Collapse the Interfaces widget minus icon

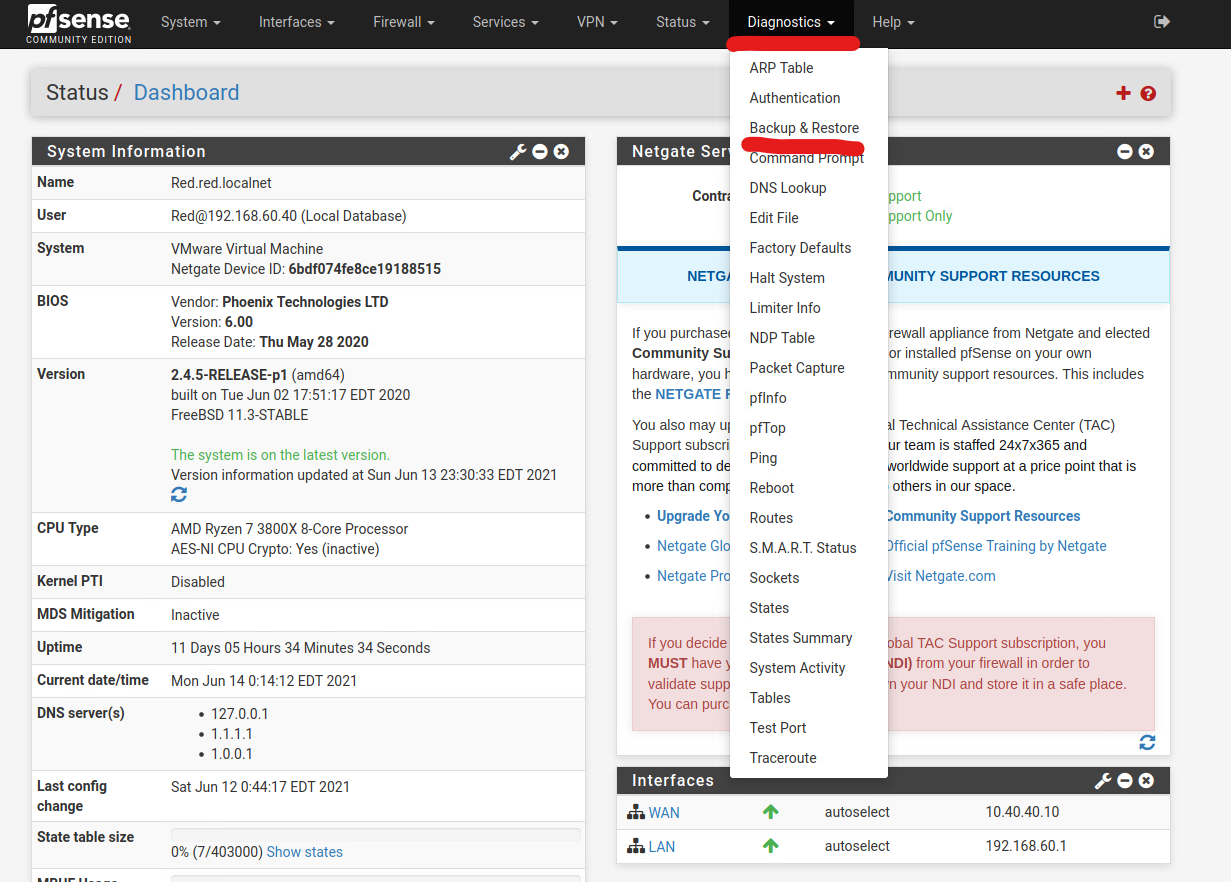coord(1125,781)
